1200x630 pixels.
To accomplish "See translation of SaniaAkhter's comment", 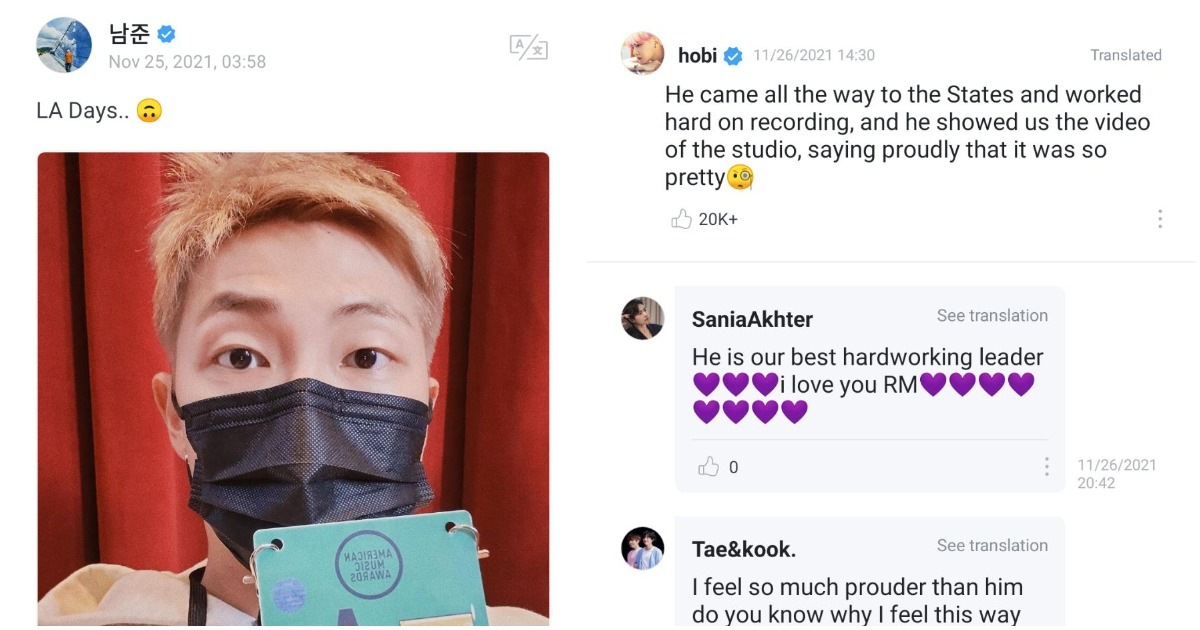I will (x=992, y=316).
